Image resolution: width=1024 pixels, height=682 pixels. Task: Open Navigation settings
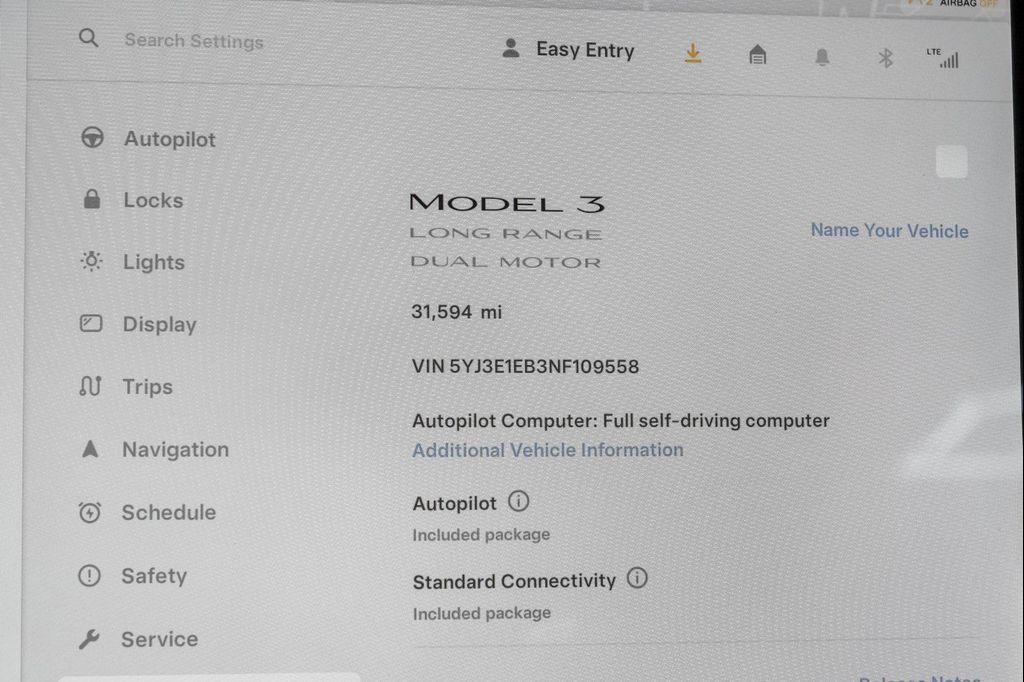pos(154,449)
